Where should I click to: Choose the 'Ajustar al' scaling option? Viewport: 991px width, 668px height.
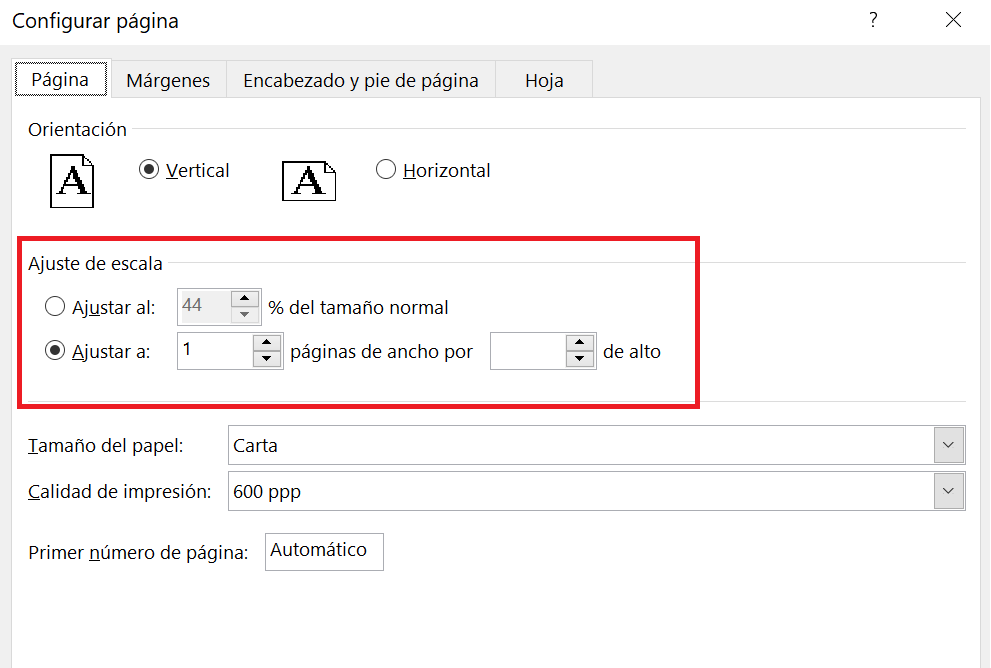[x=56, y=307]
